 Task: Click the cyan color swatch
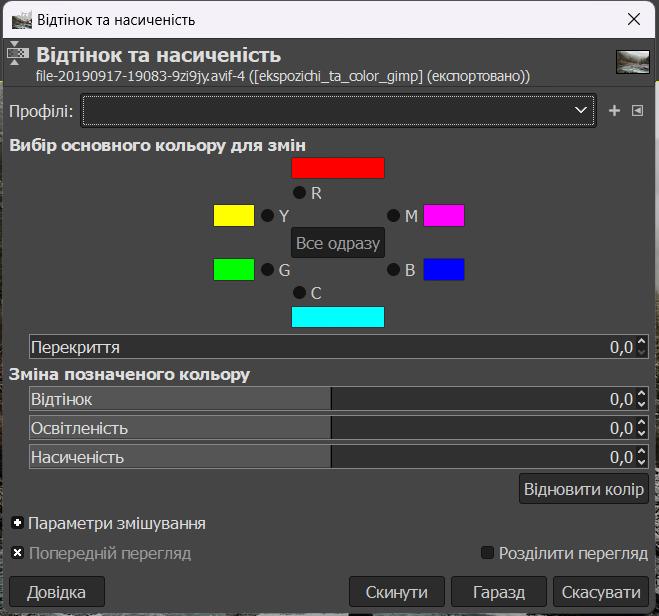(338, 317)
